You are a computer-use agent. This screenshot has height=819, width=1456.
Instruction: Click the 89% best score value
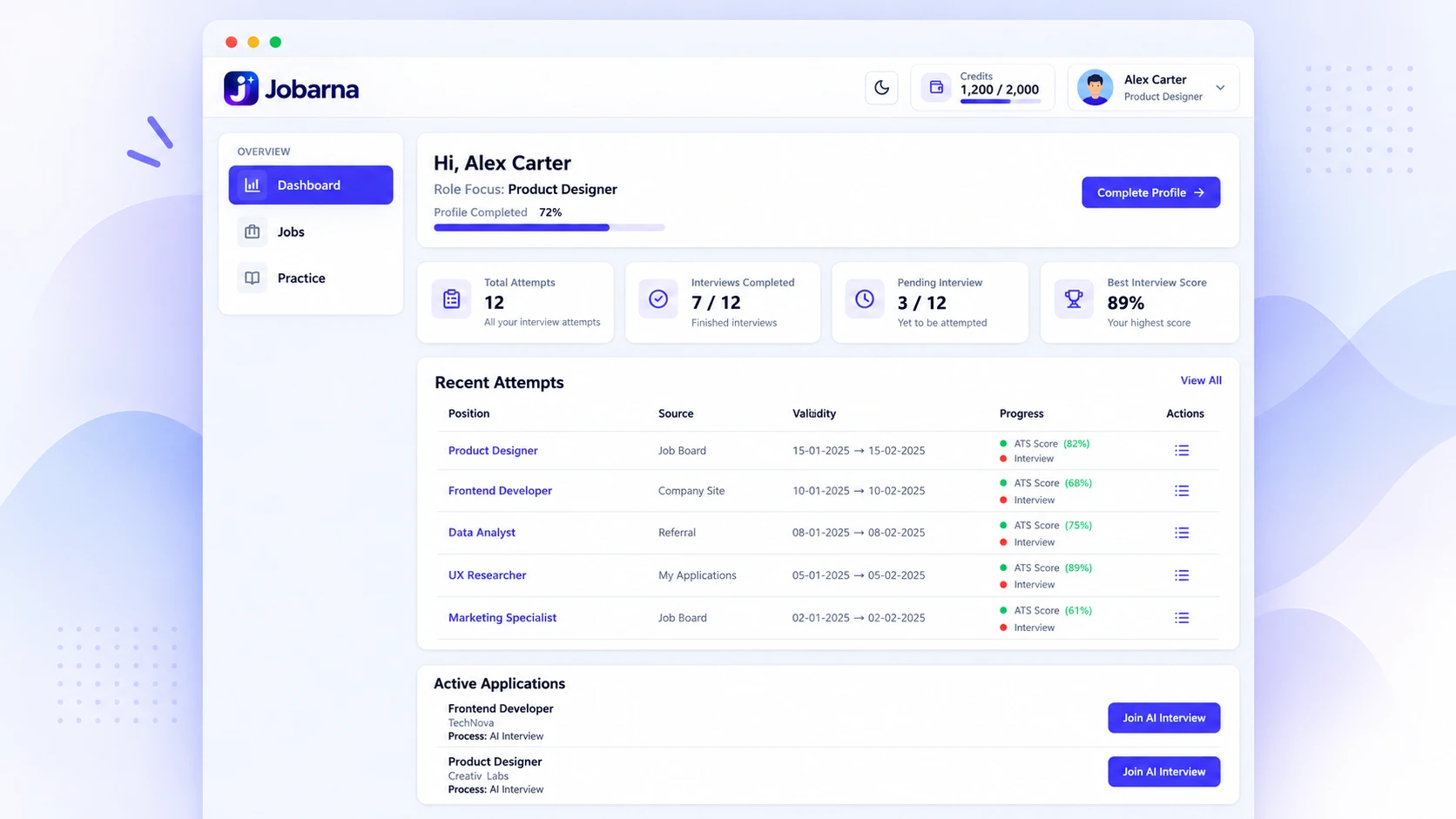click(1126, 303)
